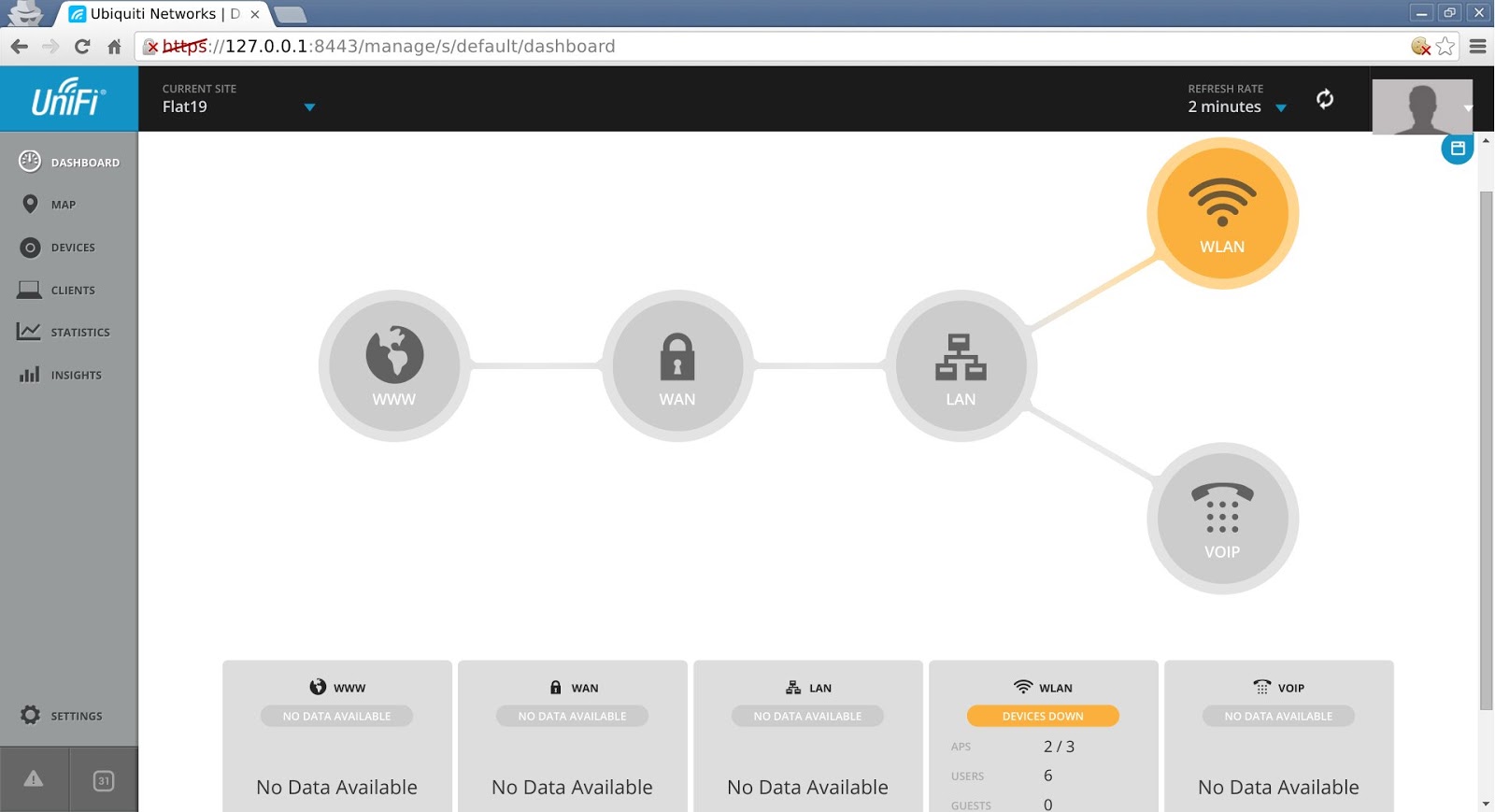Select the LAN network node
The image size is (1495, 812).
(x=961, y=365)
